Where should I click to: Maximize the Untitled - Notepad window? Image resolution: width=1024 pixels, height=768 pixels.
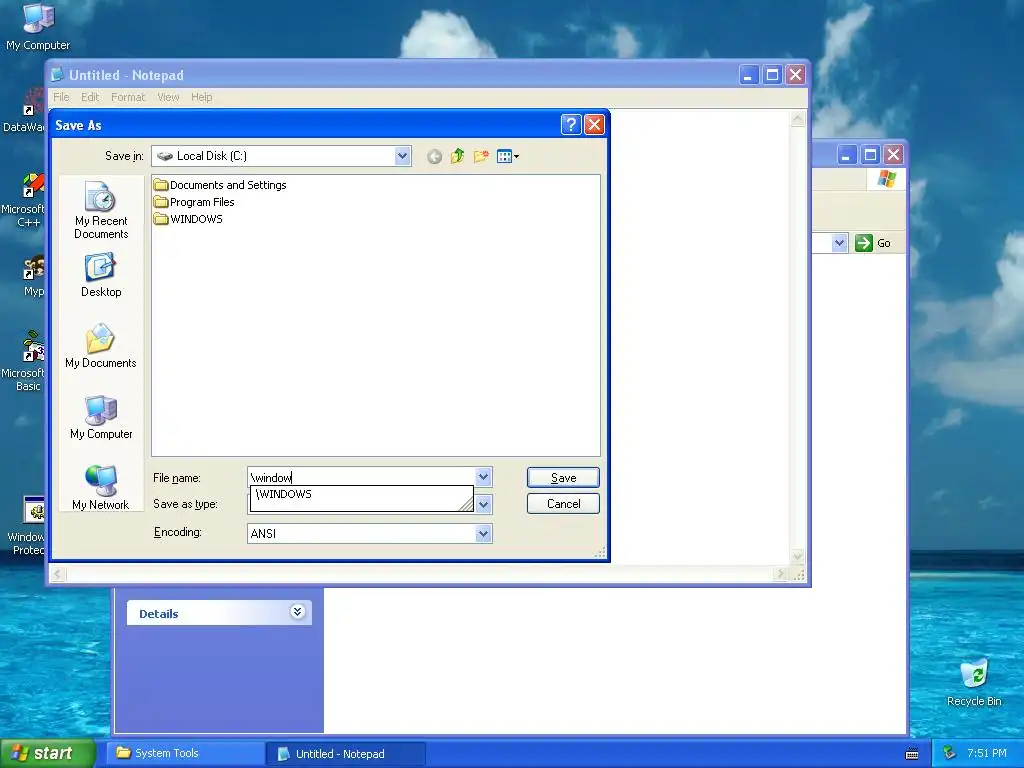(772, 75)
